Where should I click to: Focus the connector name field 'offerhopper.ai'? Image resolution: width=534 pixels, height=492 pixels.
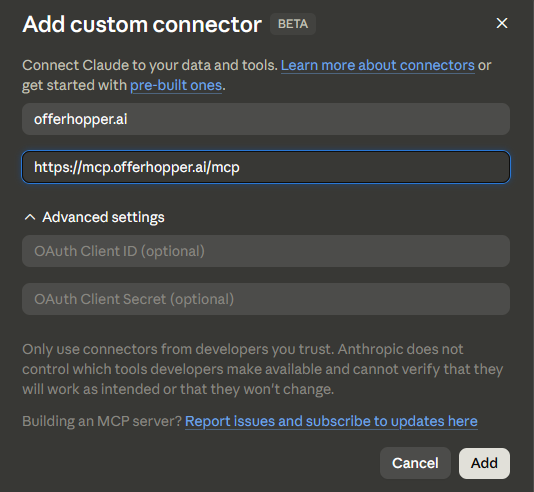(266, 119)
